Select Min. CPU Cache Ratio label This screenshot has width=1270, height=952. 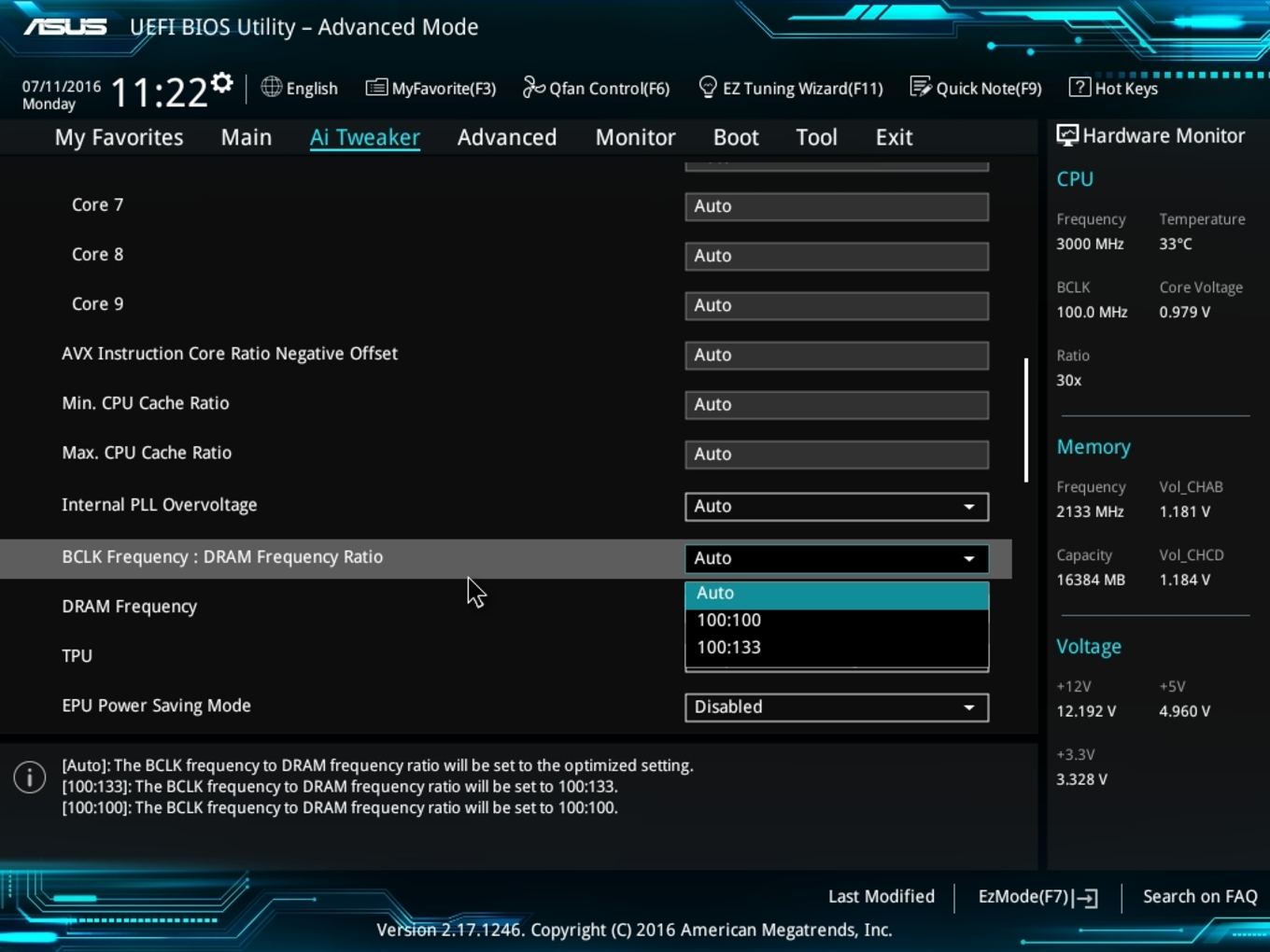click(x=145, y=403)
